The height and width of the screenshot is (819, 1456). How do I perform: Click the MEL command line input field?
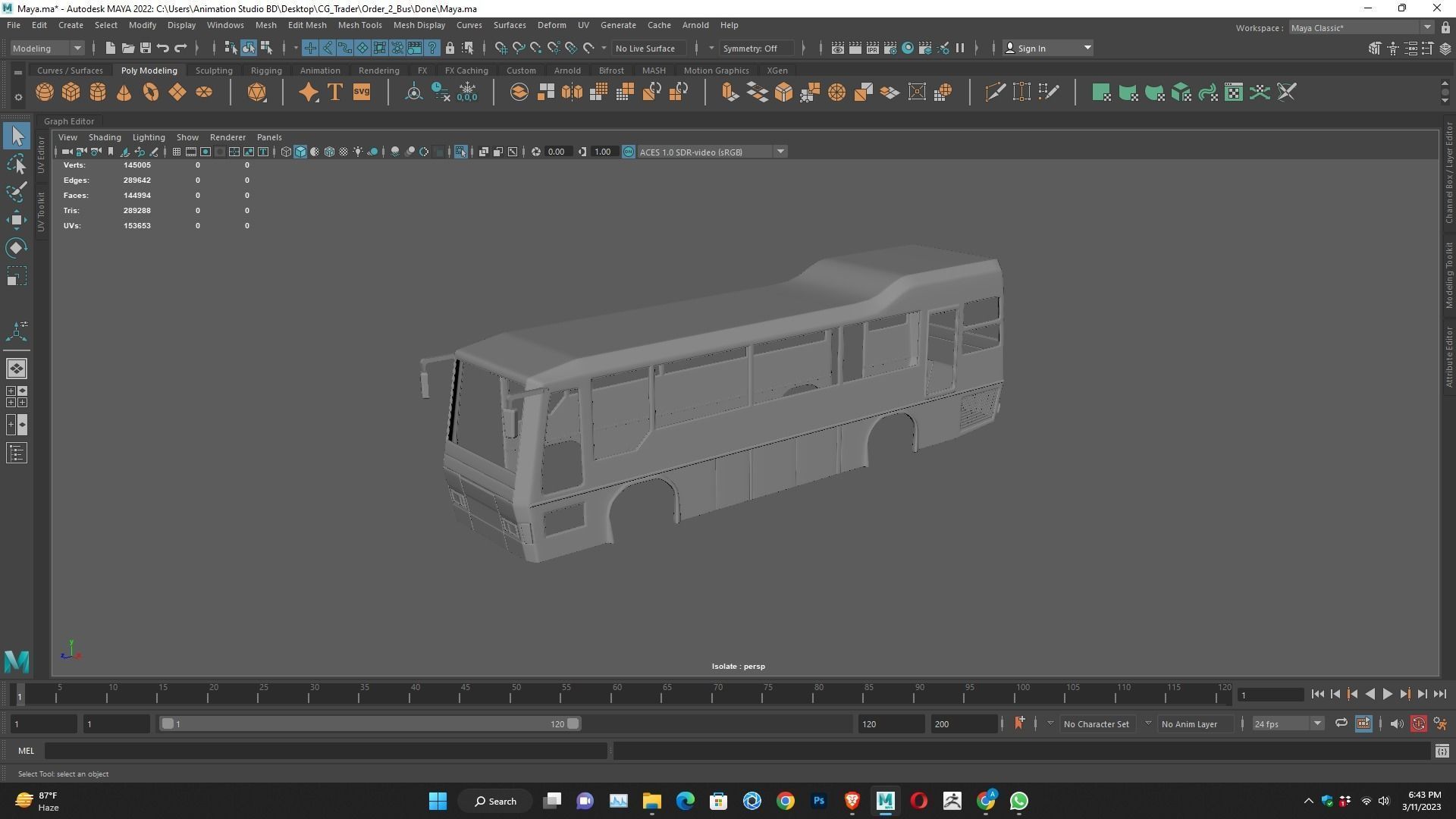click(x=326, y=751)
